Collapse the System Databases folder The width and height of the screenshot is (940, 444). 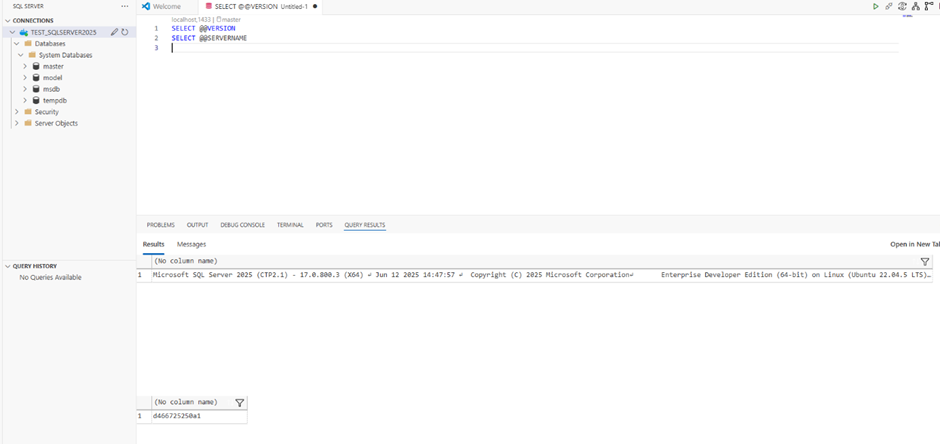click(x=22, y=55)
